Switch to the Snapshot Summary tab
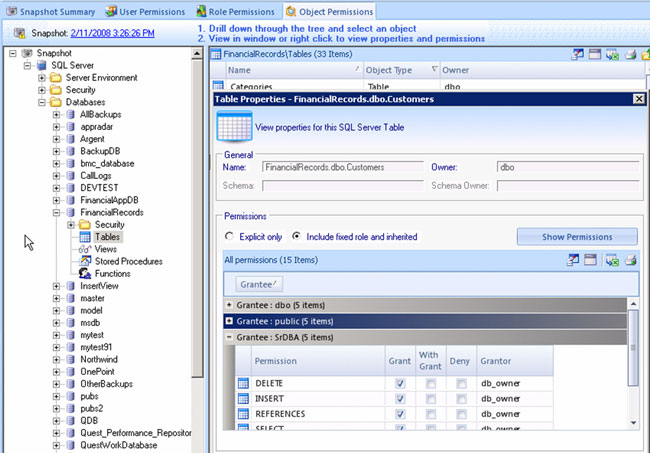 51,12
